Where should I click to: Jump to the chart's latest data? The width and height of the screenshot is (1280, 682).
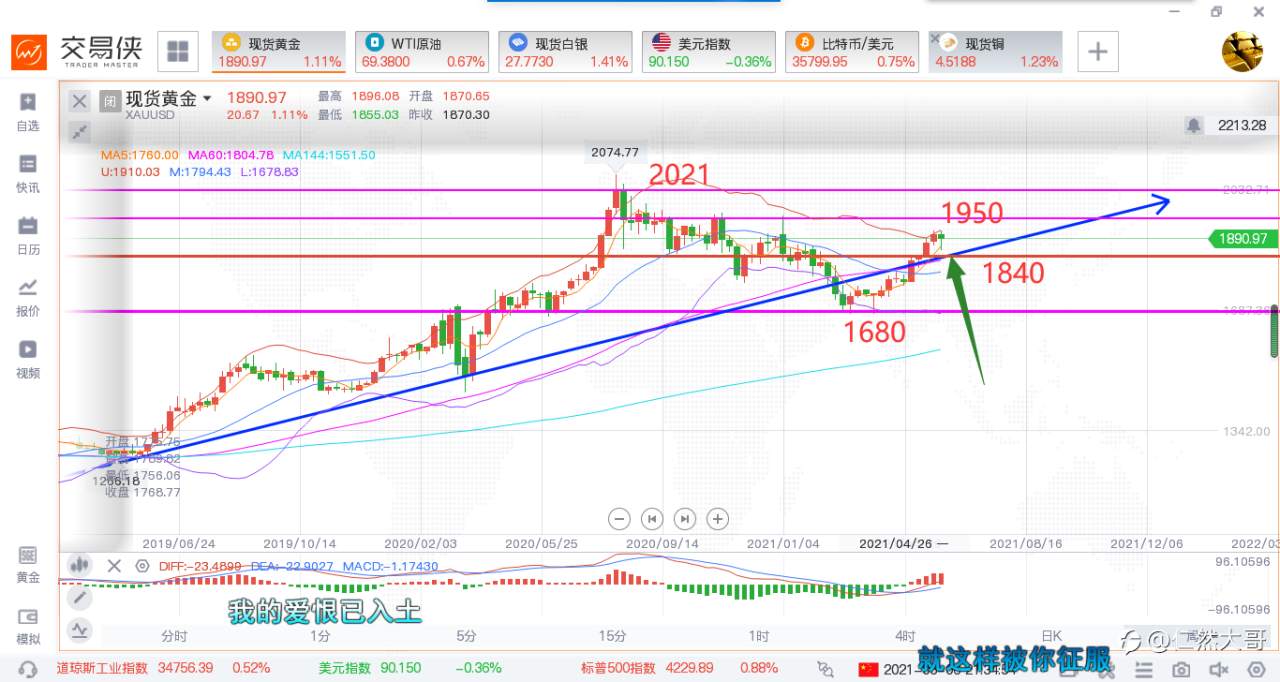tap(684, 518)
